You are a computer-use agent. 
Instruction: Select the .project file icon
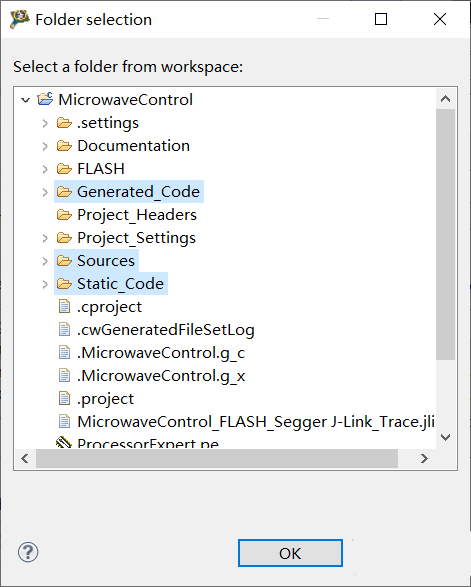point(64,399)
